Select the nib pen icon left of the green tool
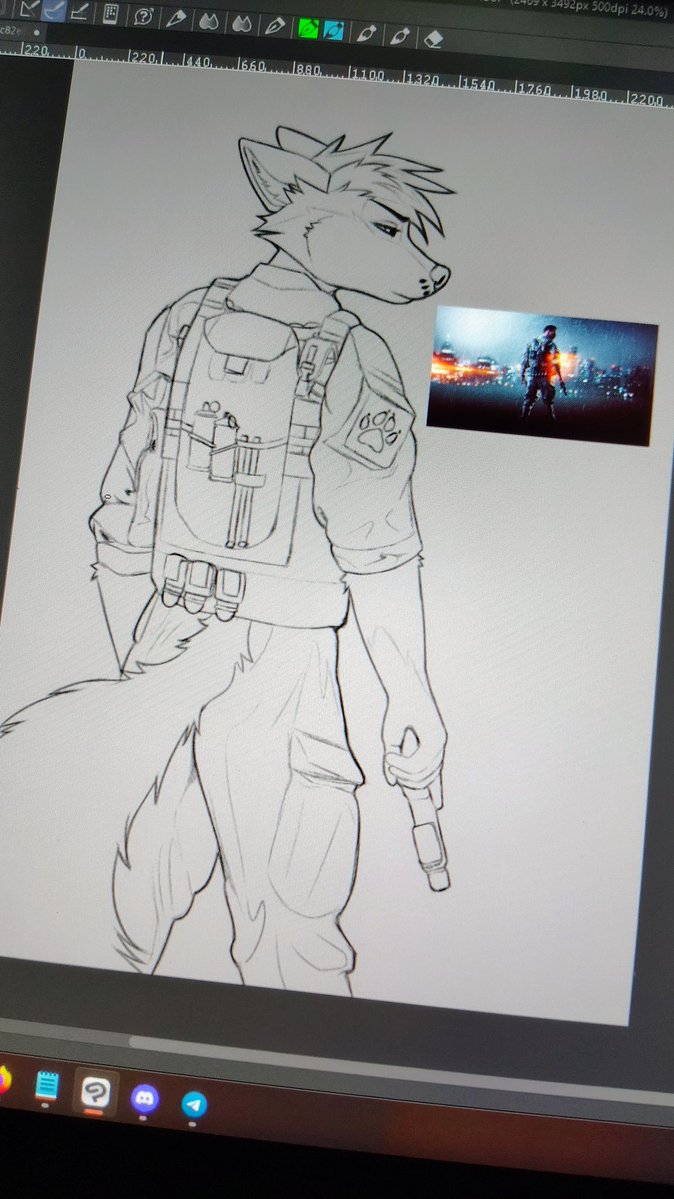Screen dimensions: 674x1199 click(x=274, y=26)
